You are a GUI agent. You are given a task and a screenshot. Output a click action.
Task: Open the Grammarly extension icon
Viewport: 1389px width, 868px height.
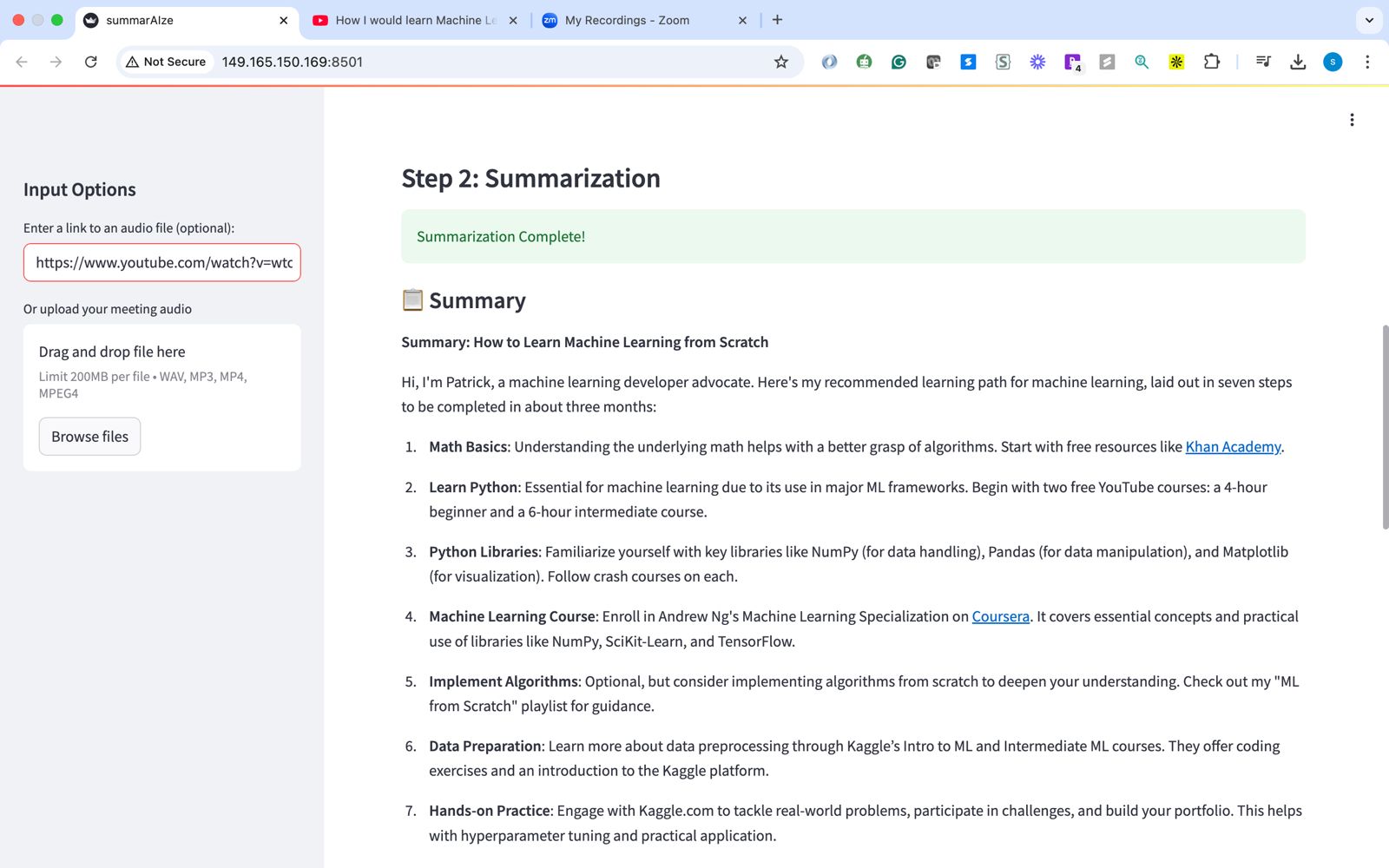click(899, 62)
